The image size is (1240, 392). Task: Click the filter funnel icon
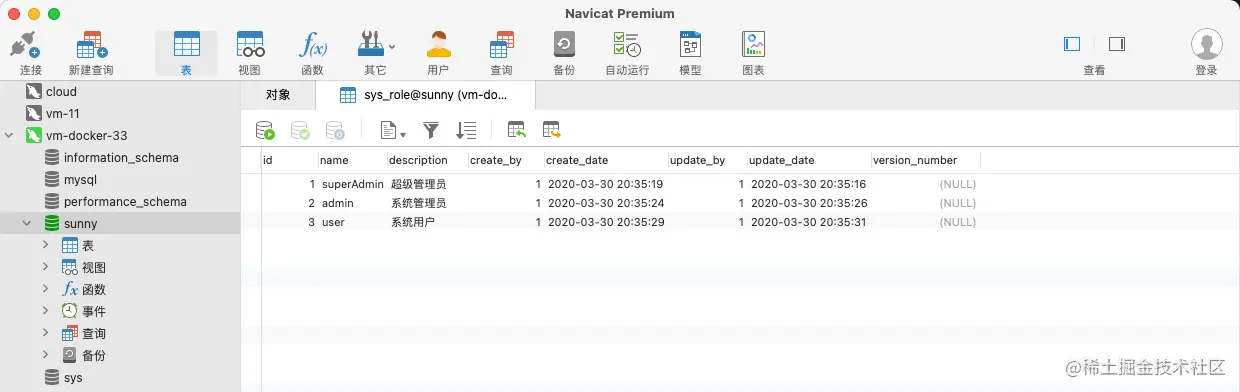pos(431,130)
